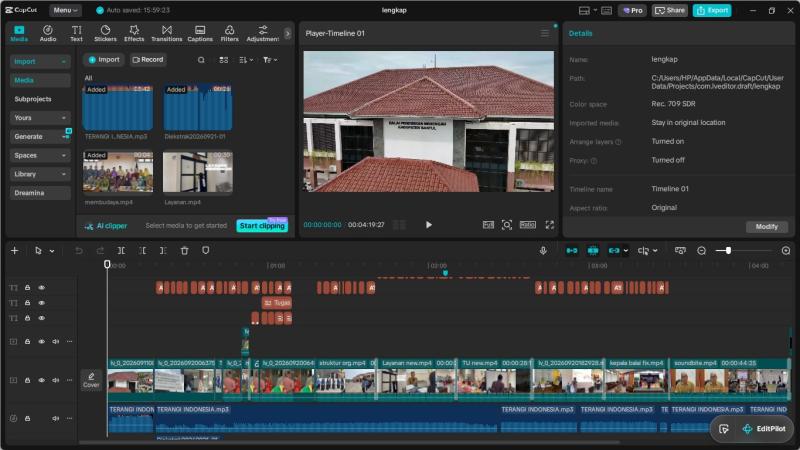Open the AI clipper
Viewport: 800px width, 450px height.
pyautogui.click(x=106, y=226)
